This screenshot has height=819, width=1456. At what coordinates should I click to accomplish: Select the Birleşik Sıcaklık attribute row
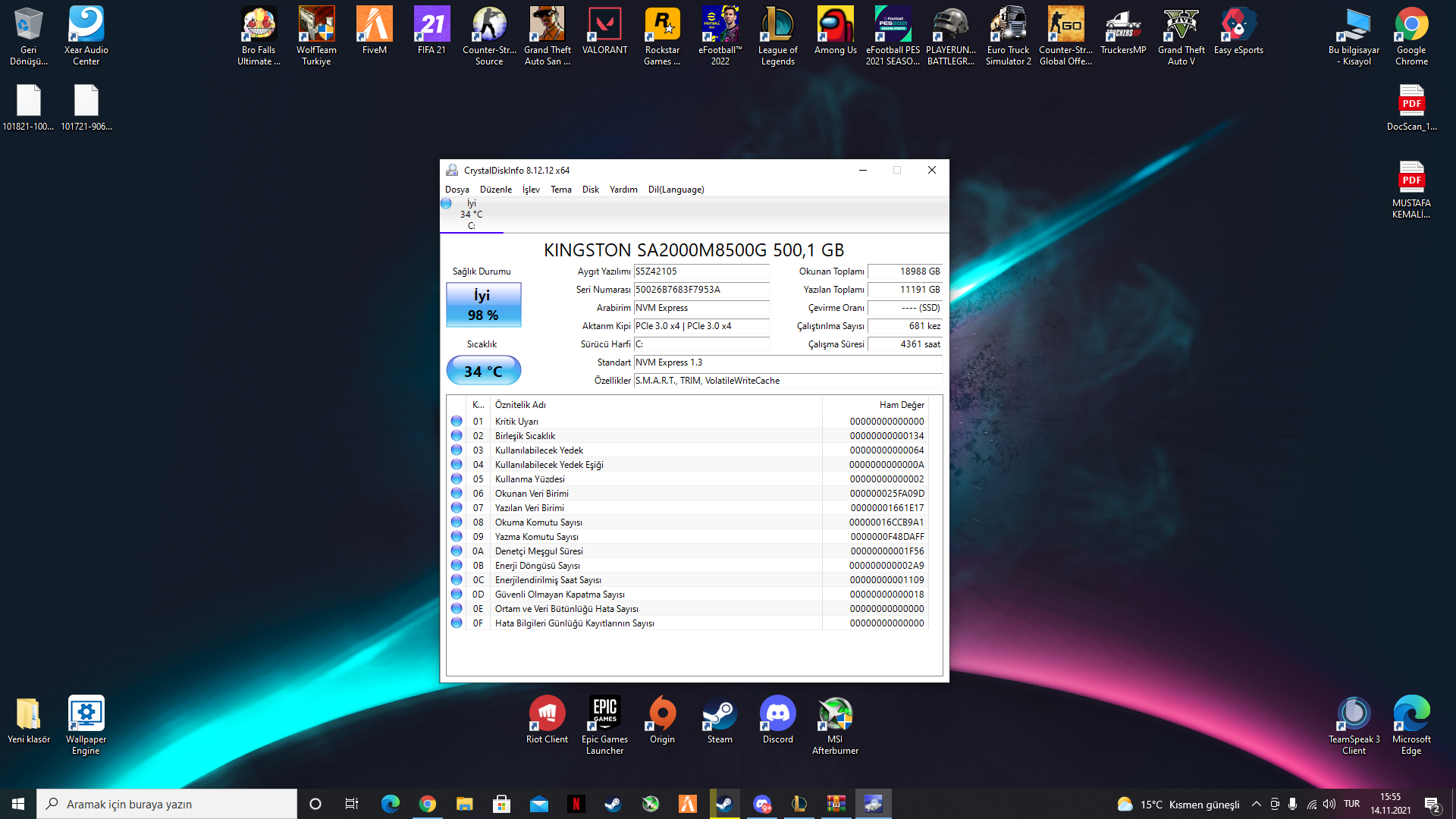pyautogui.click(x=689, y=436)
